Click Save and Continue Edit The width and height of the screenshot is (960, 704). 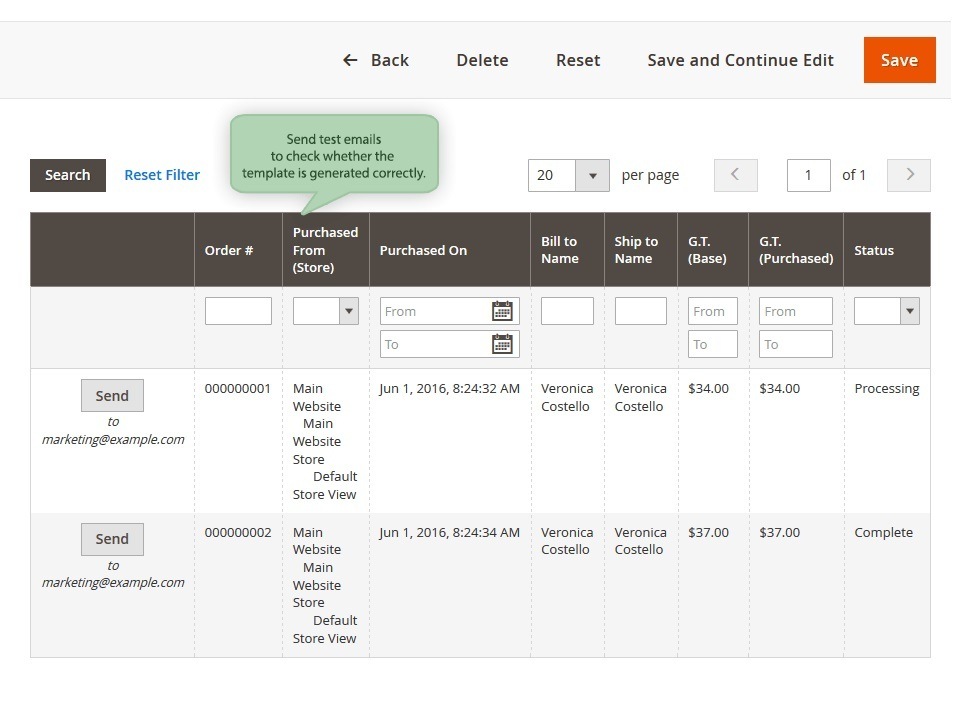(740, 60)
